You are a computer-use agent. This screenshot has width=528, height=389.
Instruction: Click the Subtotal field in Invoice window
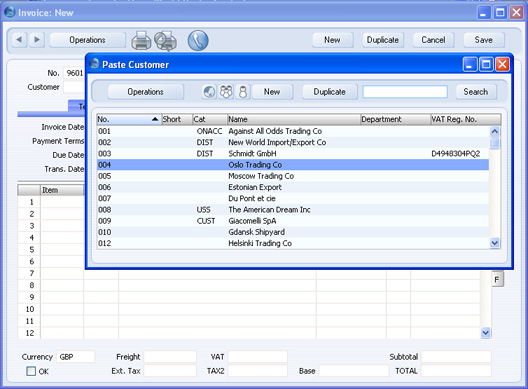pos(456,357)
